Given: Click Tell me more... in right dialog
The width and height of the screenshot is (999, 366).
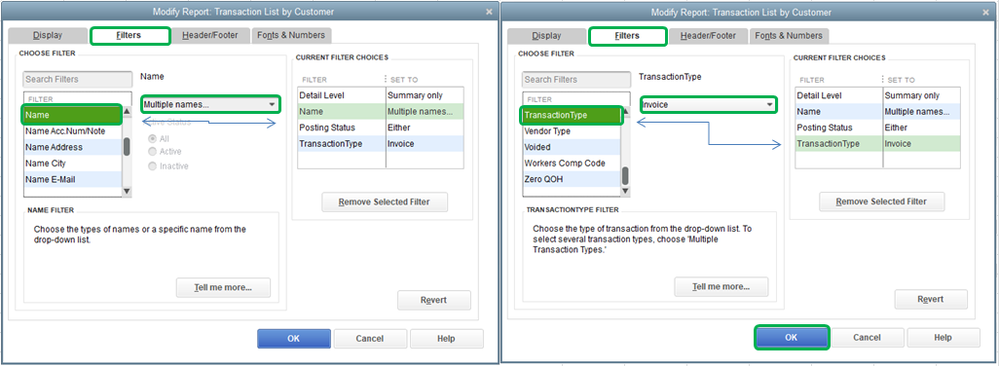Looking at the screenshot, I should point(721,287).
